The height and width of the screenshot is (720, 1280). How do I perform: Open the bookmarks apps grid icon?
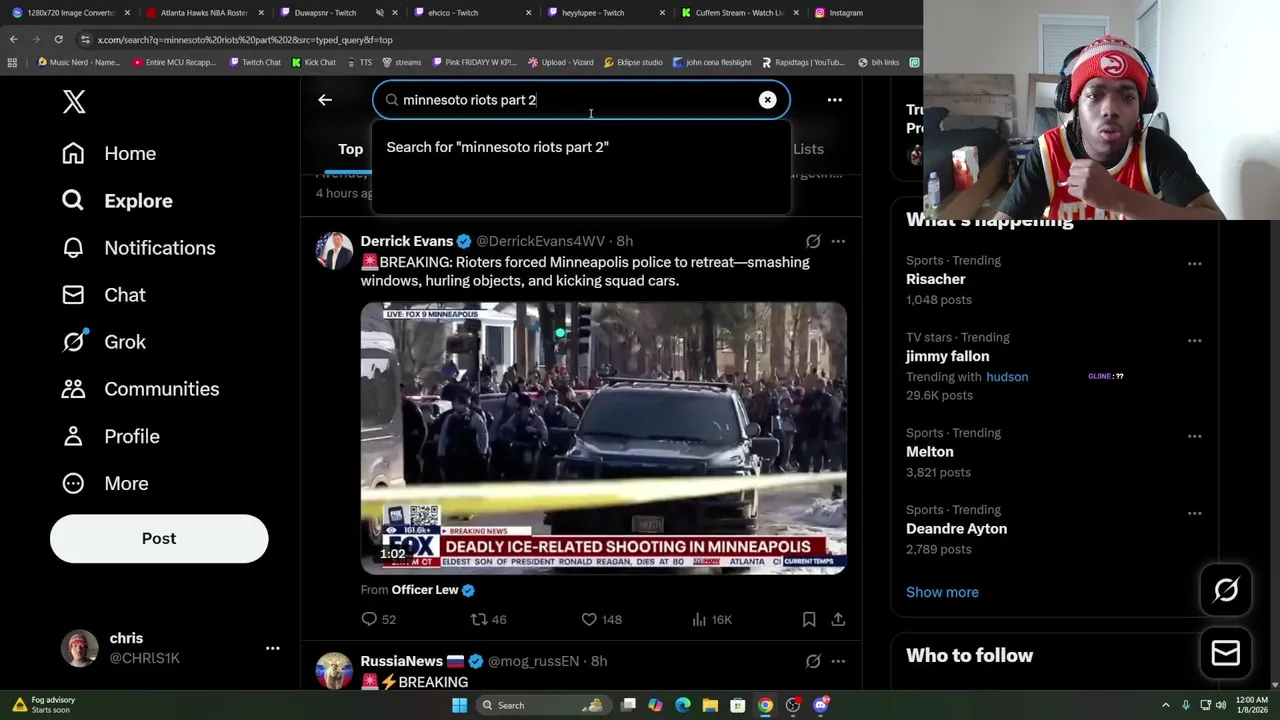pos(12,62)
